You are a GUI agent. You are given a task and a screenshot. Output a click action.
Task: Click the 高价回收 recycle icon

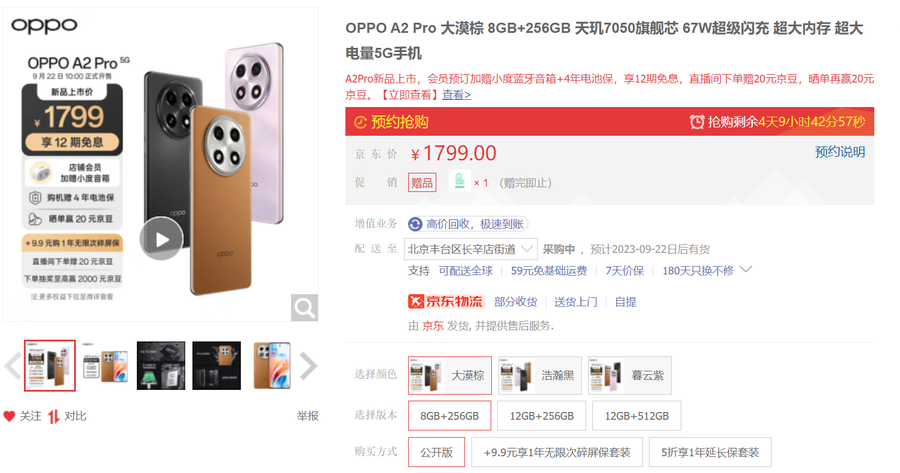click(415, 224)
